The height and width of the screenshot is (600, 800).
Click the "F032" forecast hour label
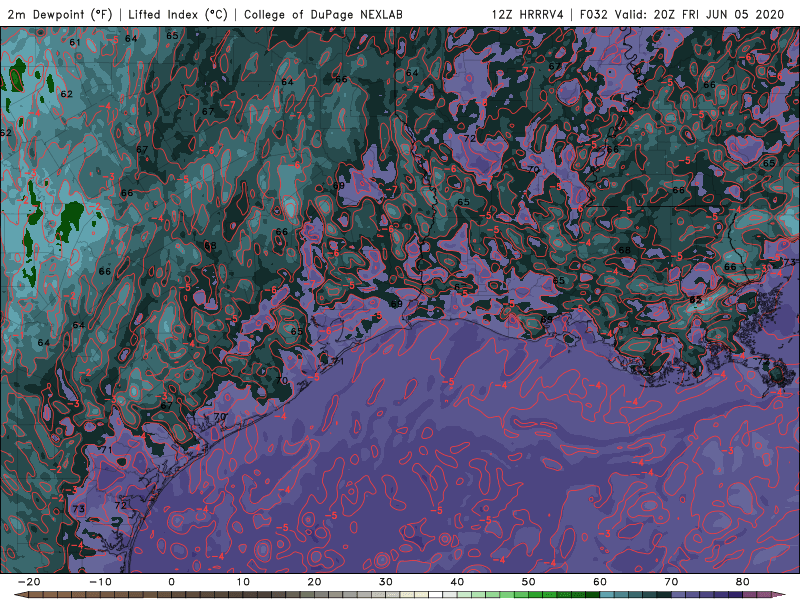tap(594, 14)
